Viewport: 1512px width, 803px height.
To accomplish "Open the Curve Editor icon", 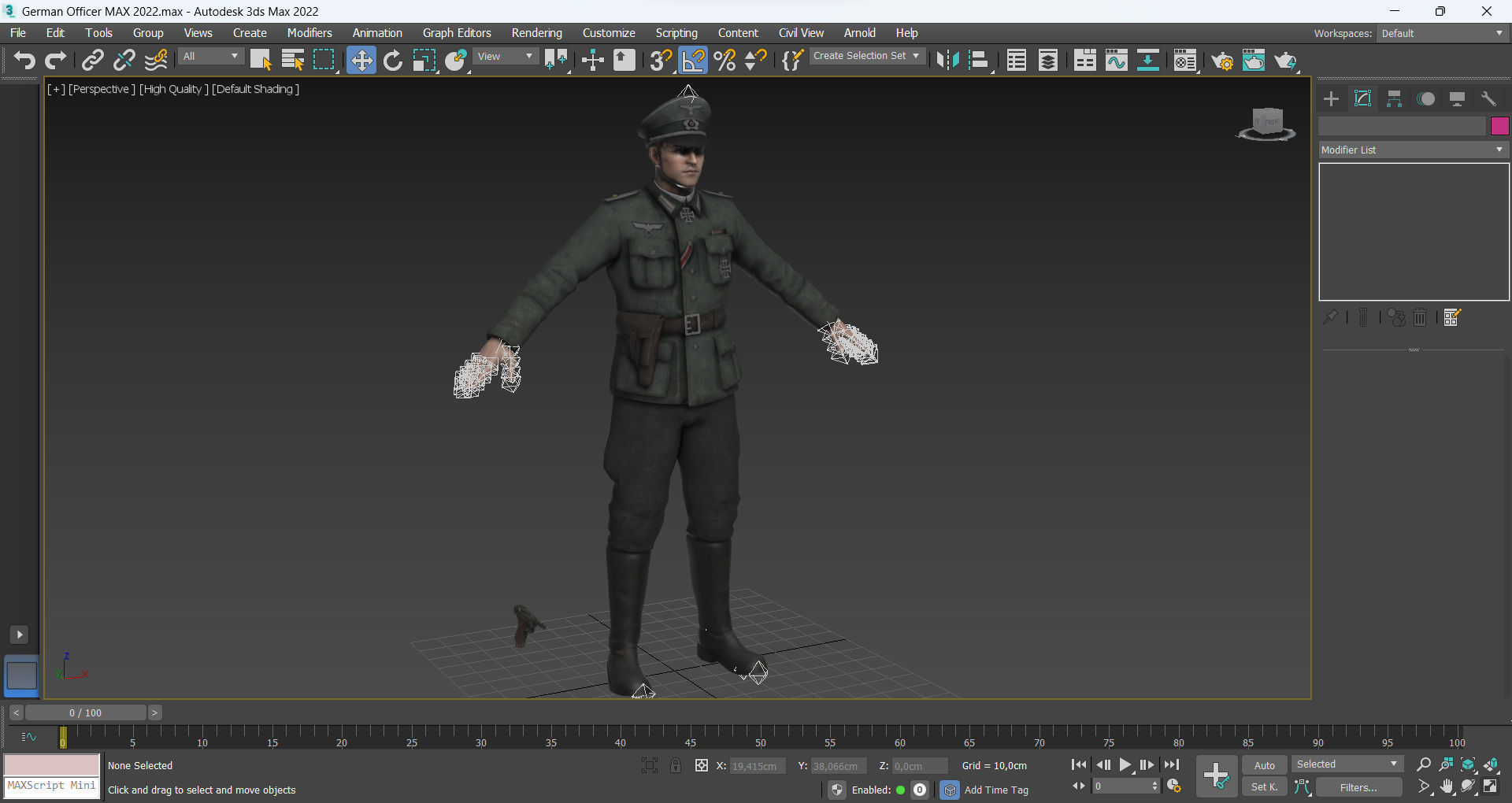I will coord(1117,61).
